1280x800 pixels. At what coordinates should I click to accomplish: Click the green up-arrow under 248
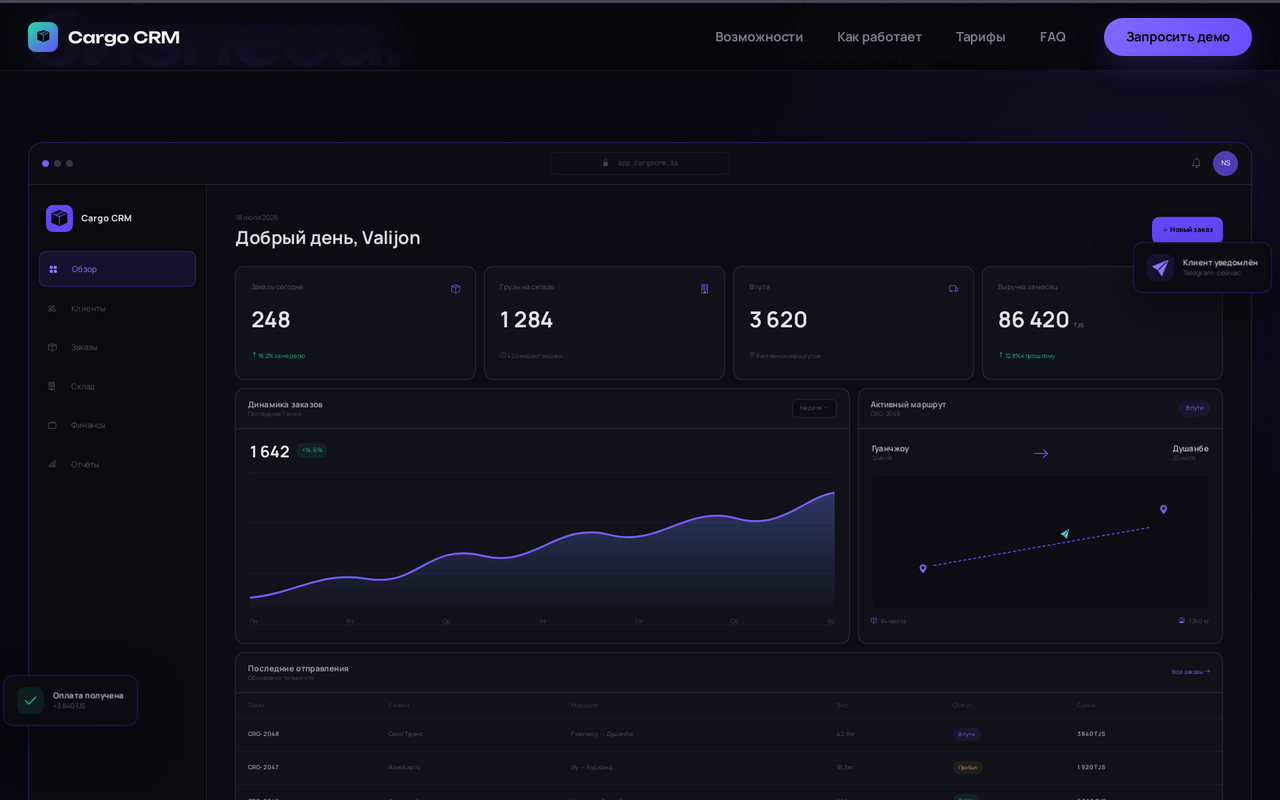(254, 355)
